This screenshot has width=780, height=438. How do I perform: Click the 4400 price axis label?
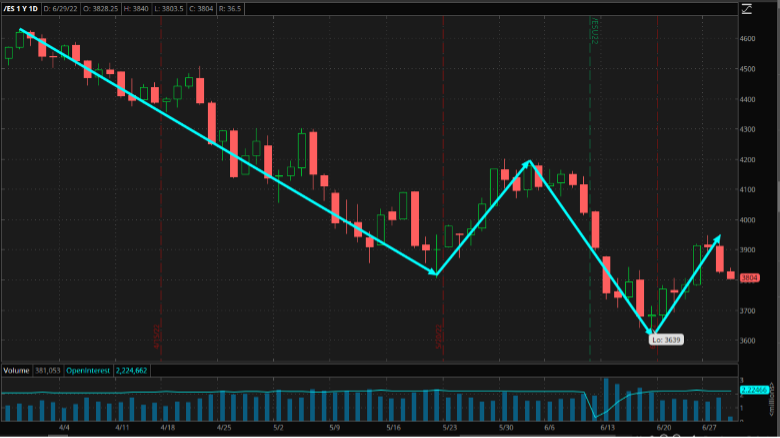[x=748, y=100]
